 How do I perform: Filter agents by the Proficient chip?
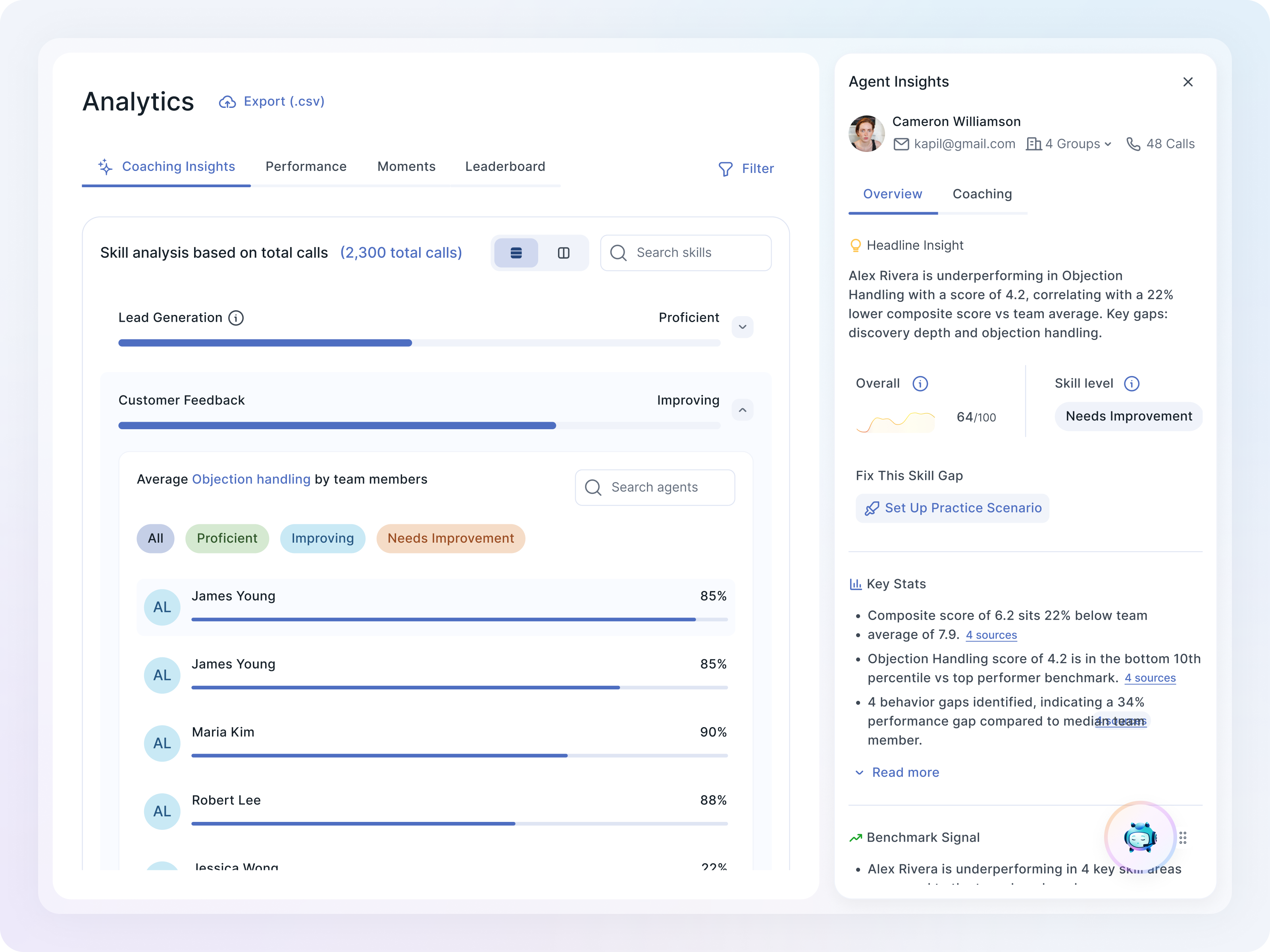227,538
